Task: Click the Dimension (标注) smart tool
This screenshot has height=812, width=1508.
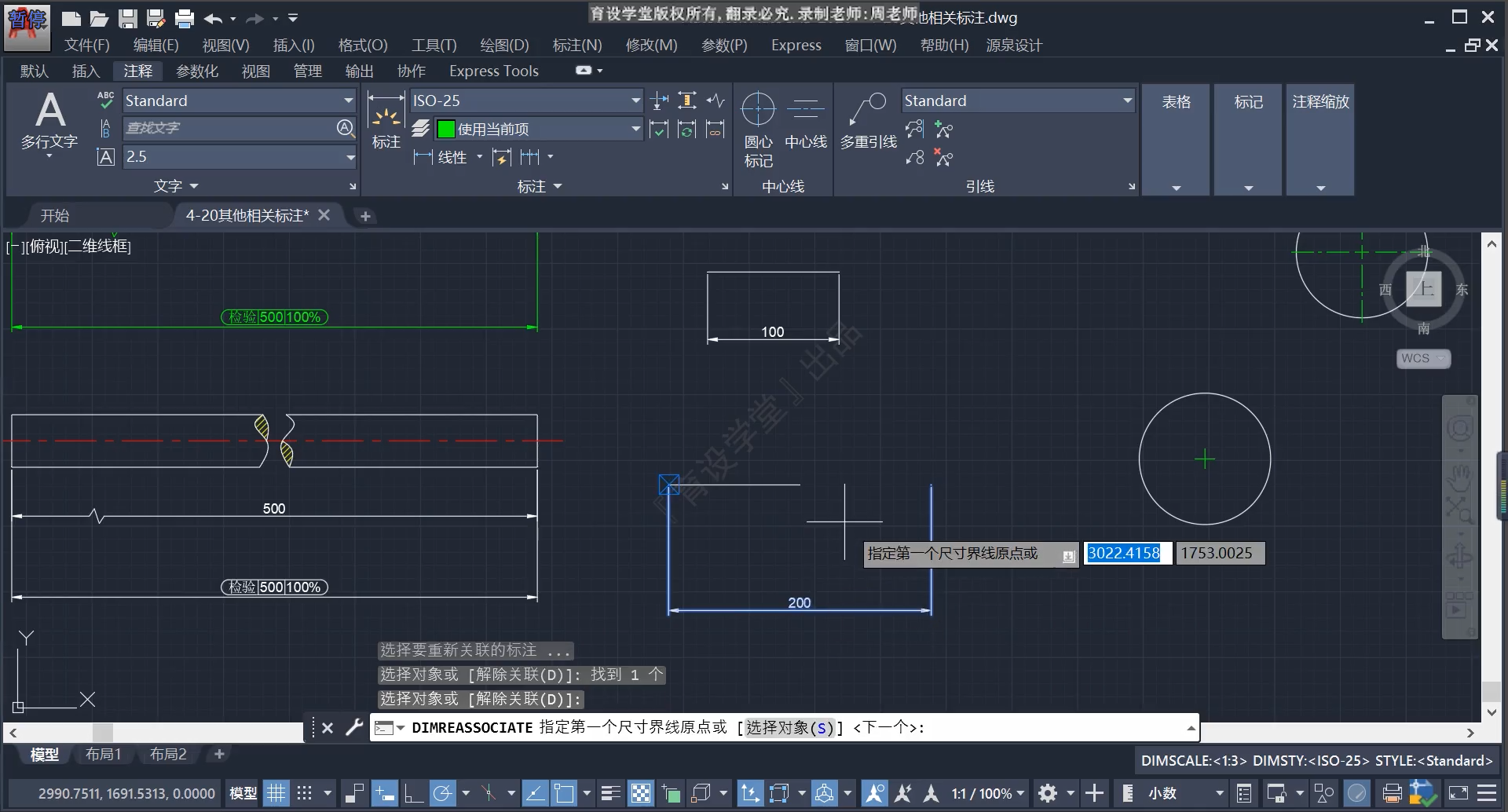Action: point(386,122)
